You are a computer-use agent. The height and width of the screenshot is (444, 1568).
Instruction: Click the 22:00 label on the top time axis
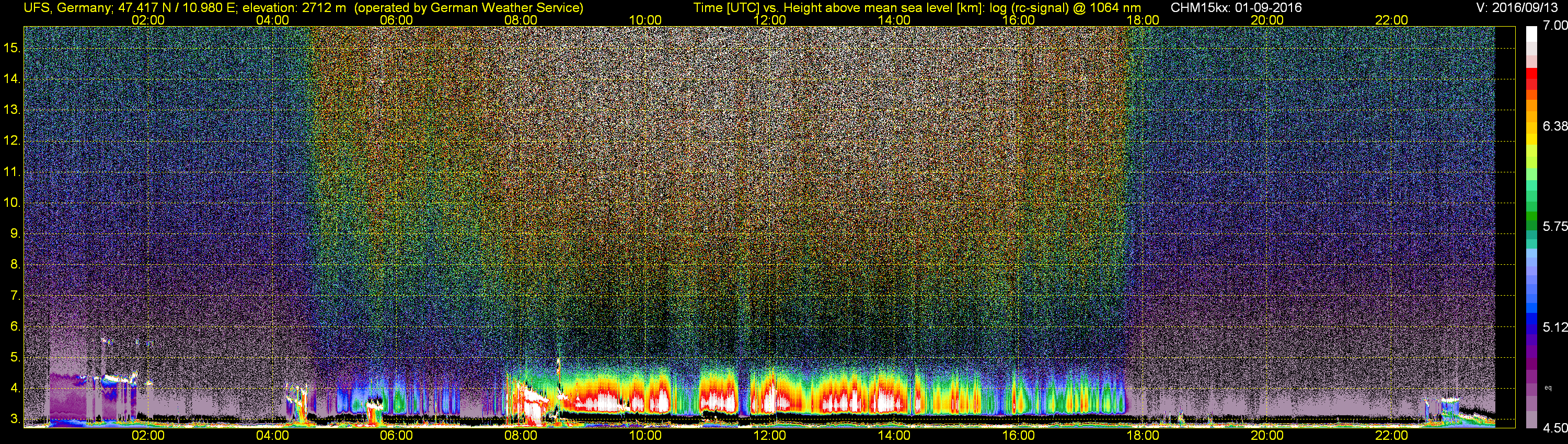tap(1391, 20)
